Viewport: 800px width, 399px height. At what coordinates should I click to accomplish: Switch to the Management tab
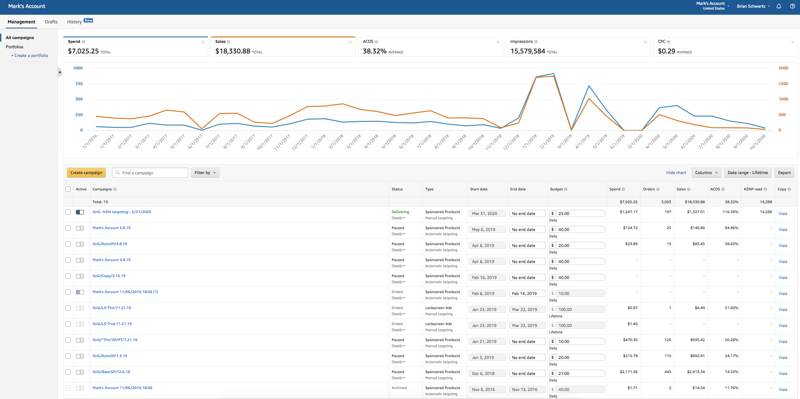21,22
